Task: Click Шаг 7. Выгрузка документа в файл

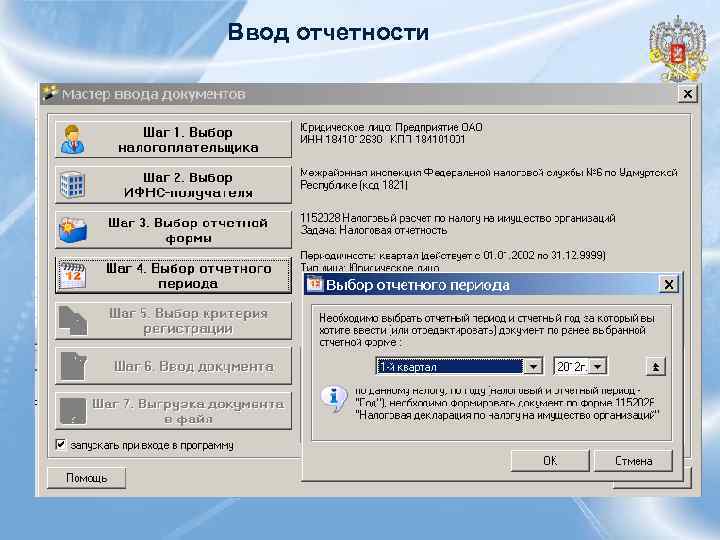Action: pos(173,411)
